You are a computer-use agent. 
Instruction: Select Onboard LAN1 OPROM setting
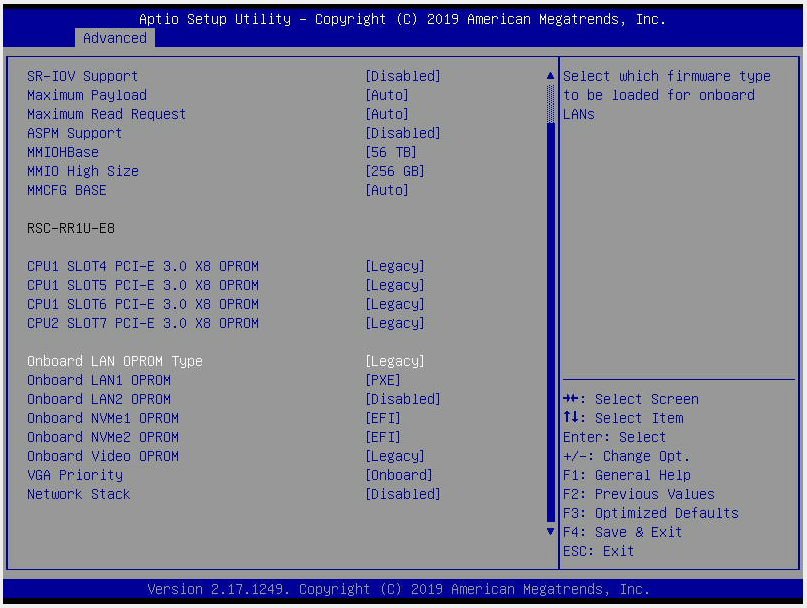pyautogui.click(x=99, y=380)
